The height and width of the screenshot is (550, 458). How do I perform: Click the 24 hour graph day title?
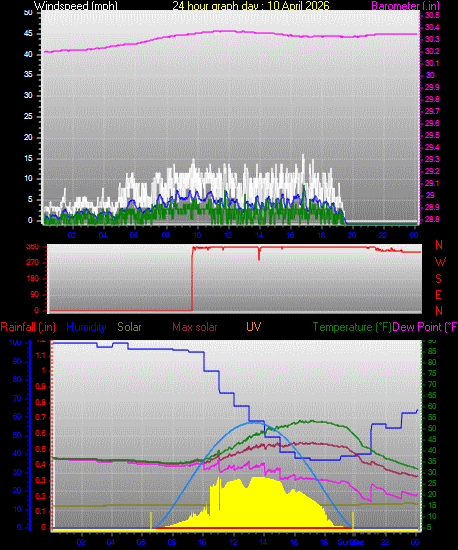pyautogui.click(x=251, y=6)
